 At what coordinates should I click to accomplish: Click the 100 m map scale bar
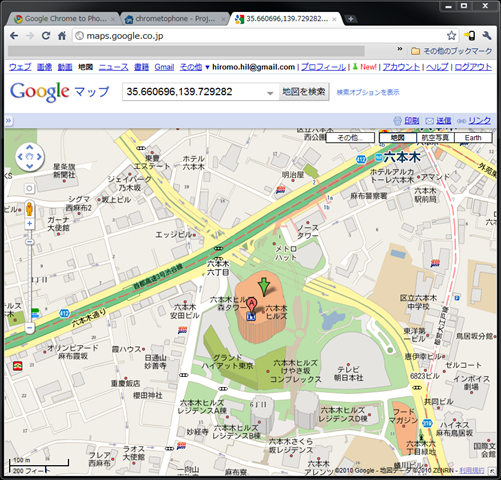pyautogui.click(x=39, y=463)
